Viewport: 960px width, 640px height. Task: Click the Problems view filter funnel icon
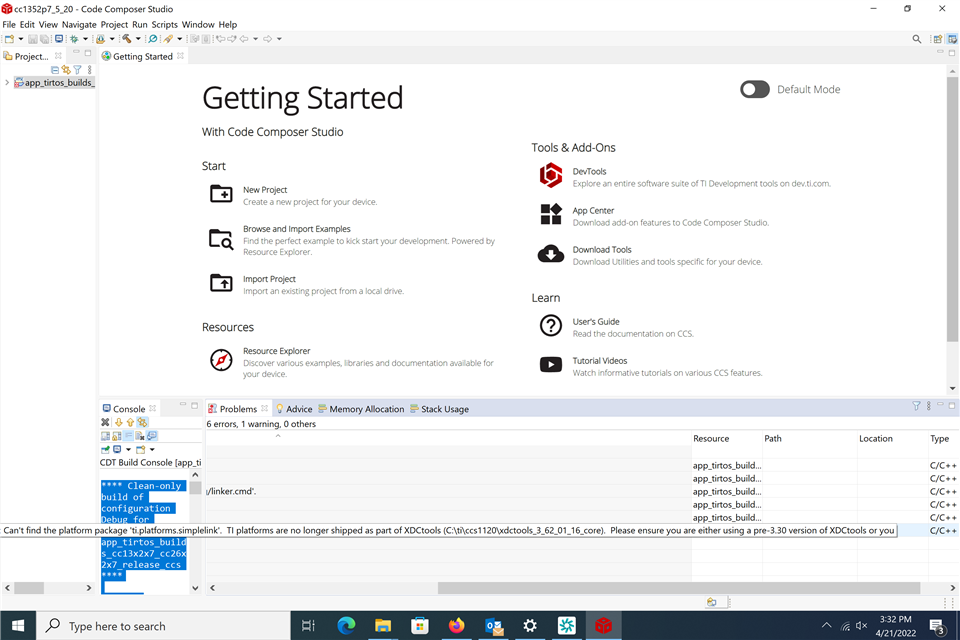pos(916,406)
